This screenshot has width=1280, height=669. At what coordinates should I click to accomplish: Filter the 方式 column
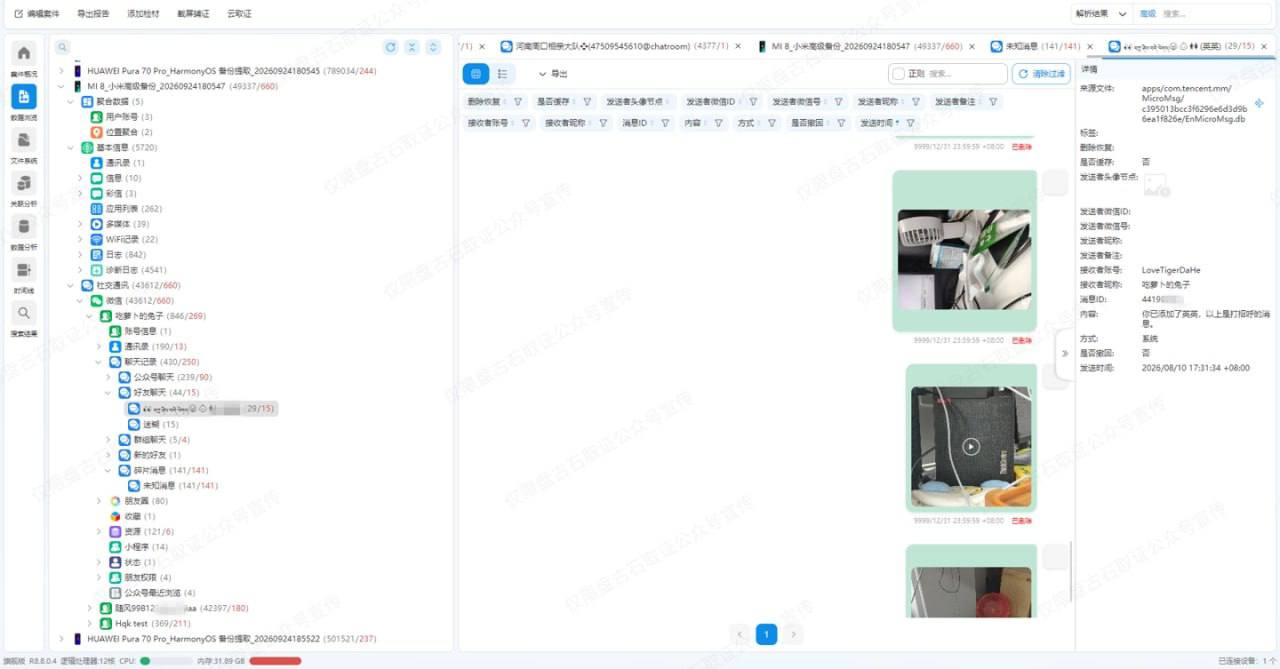click(772, 123)
